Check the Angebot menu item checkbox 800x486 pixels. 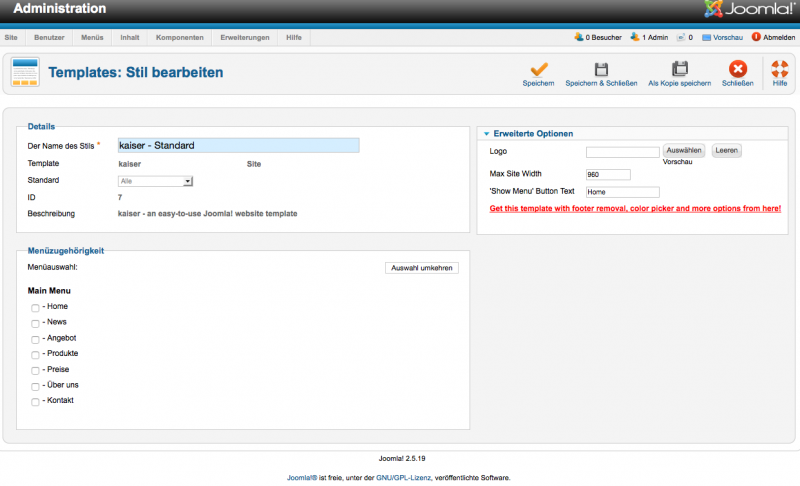[35, 339]
